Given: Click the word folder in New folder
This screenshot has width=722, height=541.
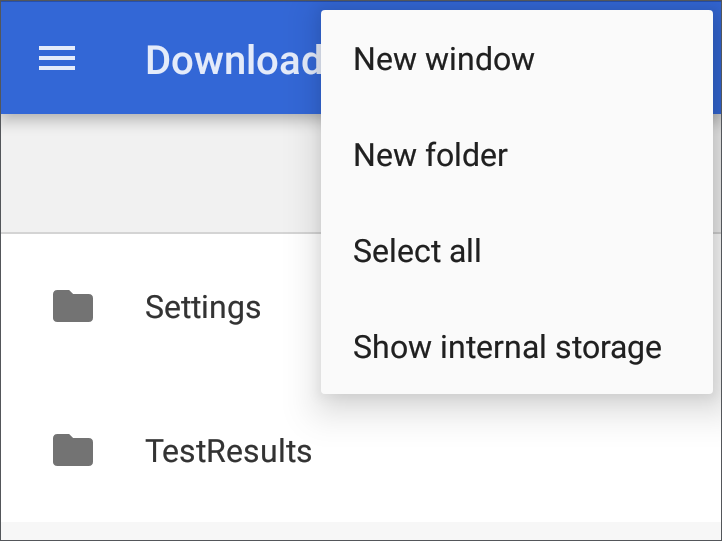Looking at the screenshot, I should click(466, 155).
